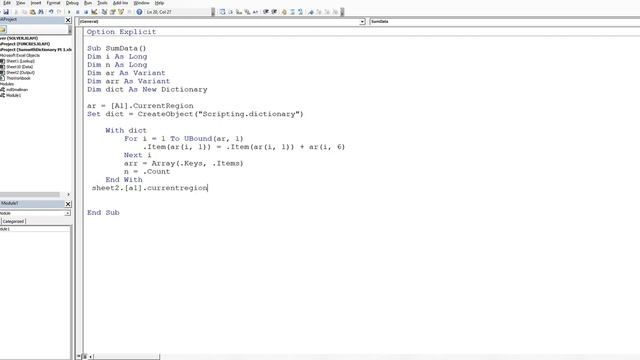Click the Outdent icon in Edit toolbar
Image resolution: width=640 pixels, height=360 pixels.
click(274, 12)
